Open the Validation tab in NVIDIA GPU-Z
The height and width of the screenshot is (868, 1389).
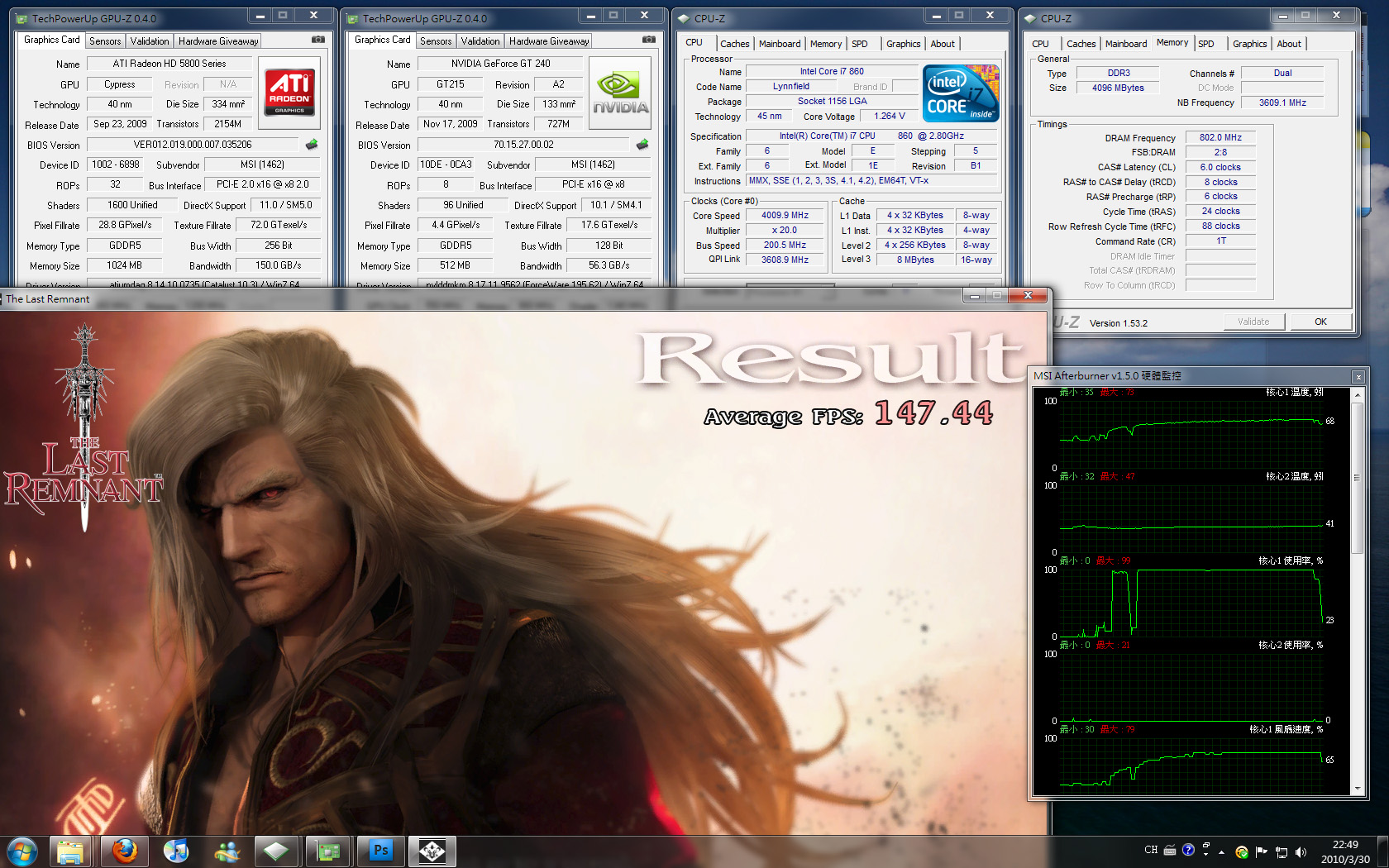[480, 41]
